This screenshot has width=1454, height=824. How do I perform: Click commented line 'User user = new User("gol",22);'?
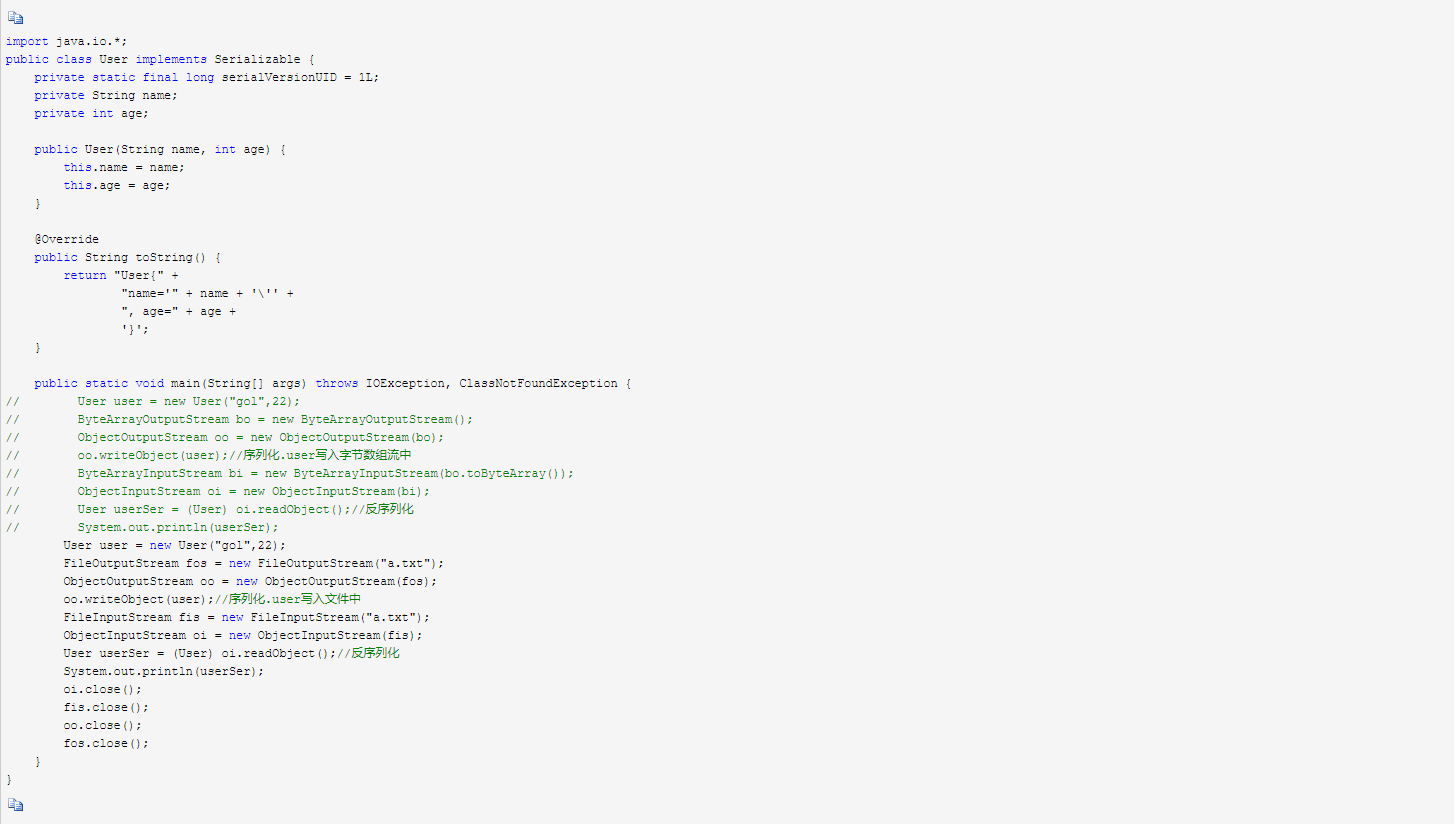pyautogui.click(x=153, y=401)
